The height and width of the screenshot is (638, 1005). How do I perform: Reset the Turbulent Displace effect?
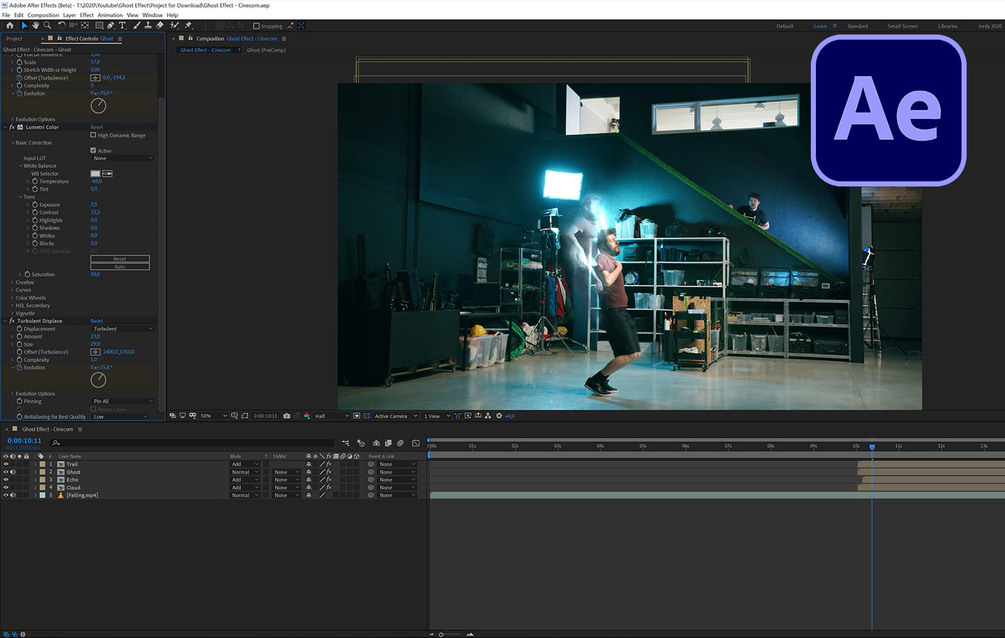[97, 321]
